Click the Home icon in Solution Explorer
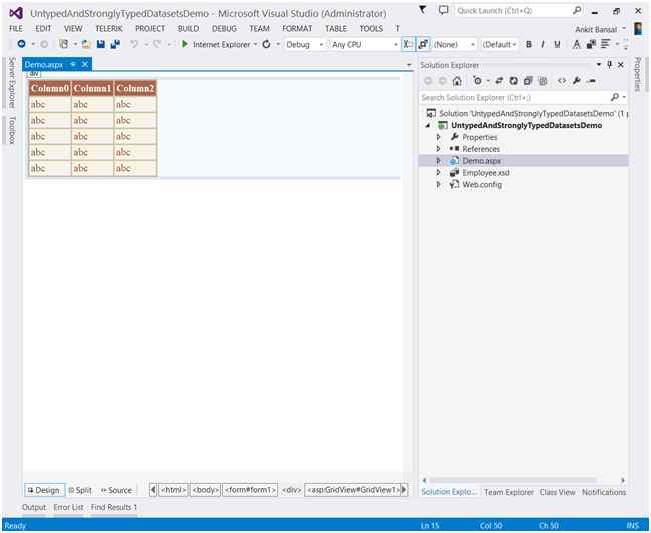The image size is (651, 533). 457,81
